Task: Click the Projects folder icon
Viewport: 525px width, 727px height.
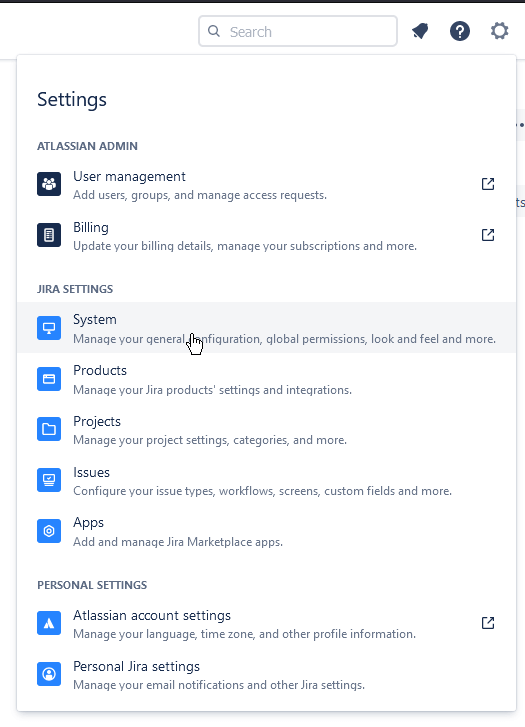Action: [49, 429]
